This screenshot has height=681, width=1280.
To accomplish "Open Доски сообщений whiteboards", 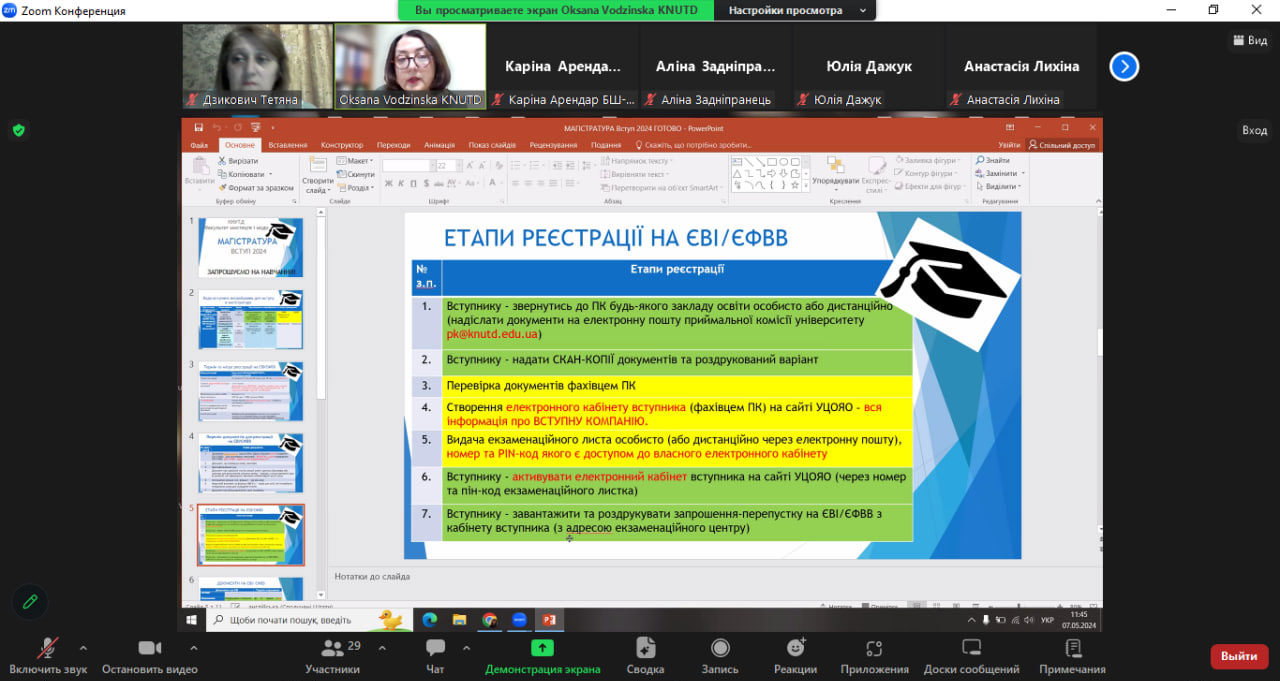I will tap(971, 656).
